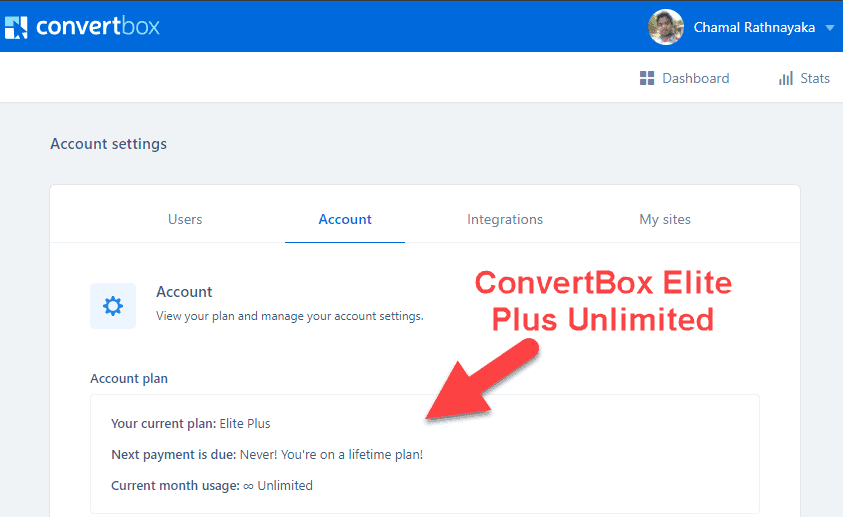This screenshot has width=843, height=517.
Task: Click the Account settings page heading
Action: click(109, 144)
